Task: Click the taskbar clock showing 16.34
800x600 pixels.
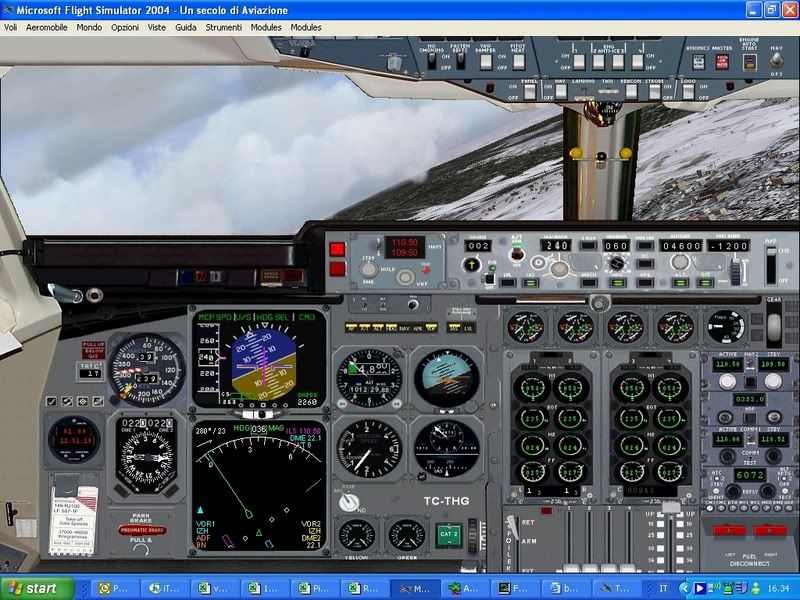Action: point(778,588)
